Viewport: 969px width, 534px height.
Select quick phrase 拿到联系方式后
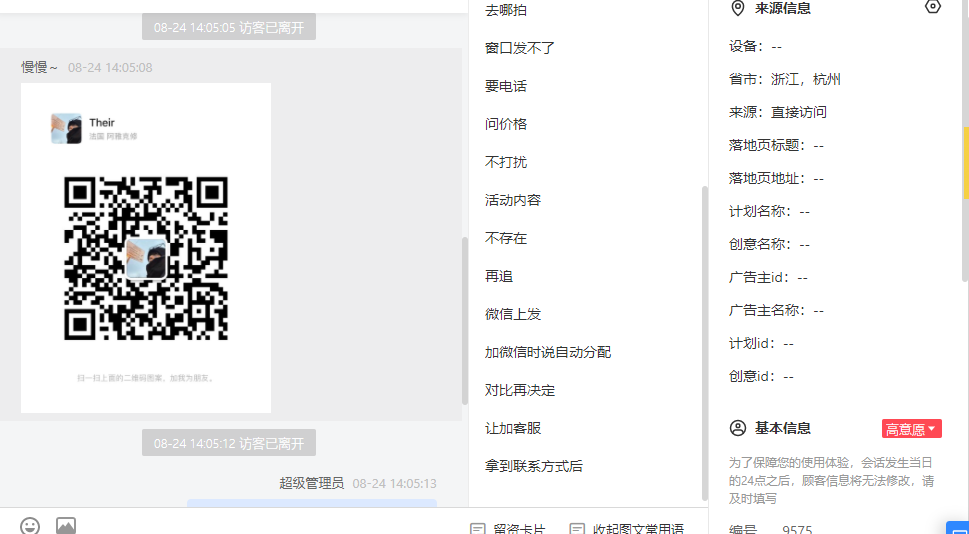[534, 466]
